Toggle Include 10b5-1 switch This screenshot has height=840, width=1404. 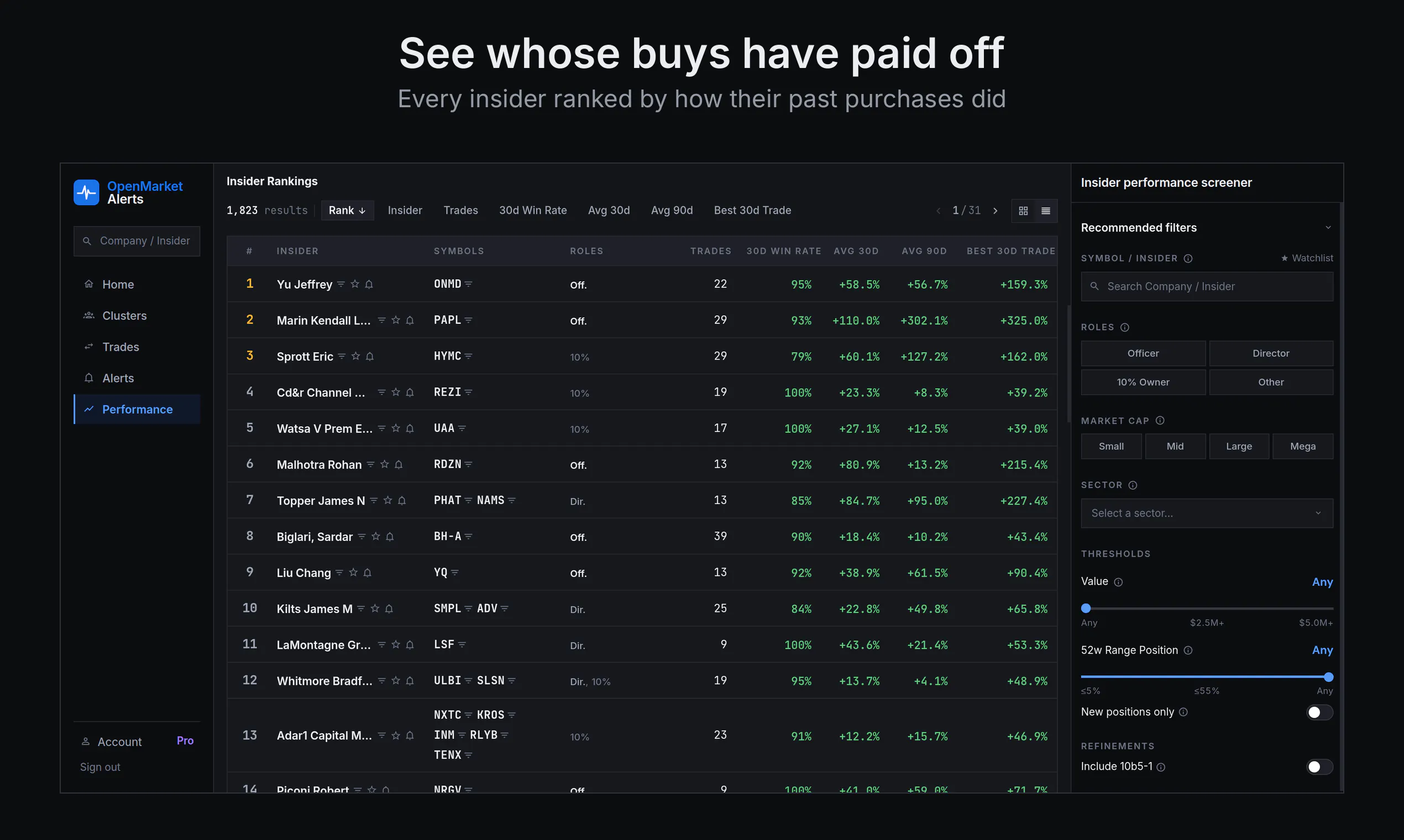pyautogui.click(x=1319, y=767)
